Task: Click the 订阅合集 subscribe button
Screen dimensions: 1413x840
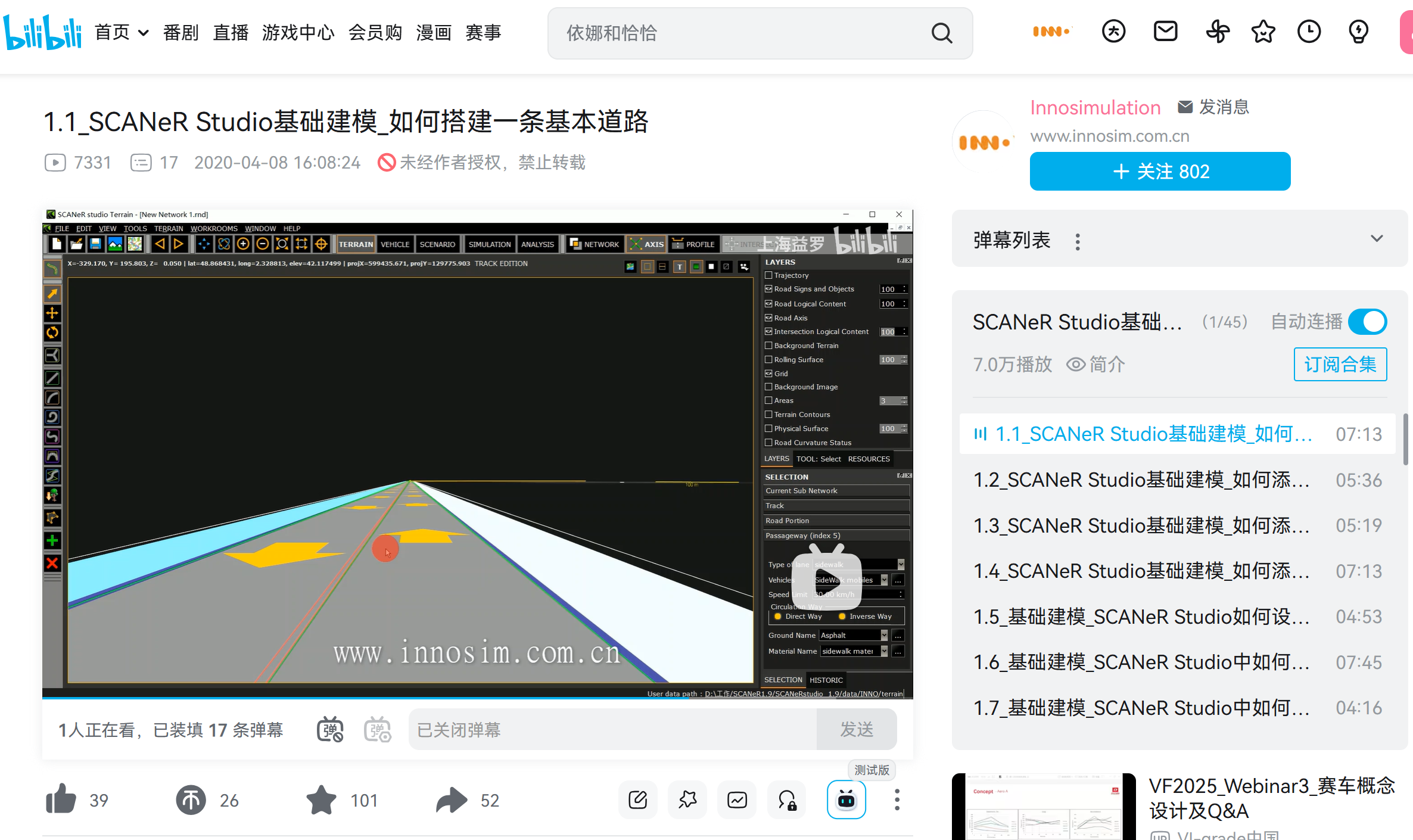Action: pyautogui.click(x=1340, y=364)
